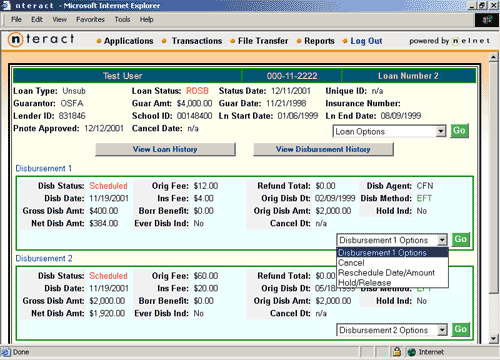Click the IE page icon in title bar
The width and height of the screenshot is (500, 360).
click(x=6, y=5)
